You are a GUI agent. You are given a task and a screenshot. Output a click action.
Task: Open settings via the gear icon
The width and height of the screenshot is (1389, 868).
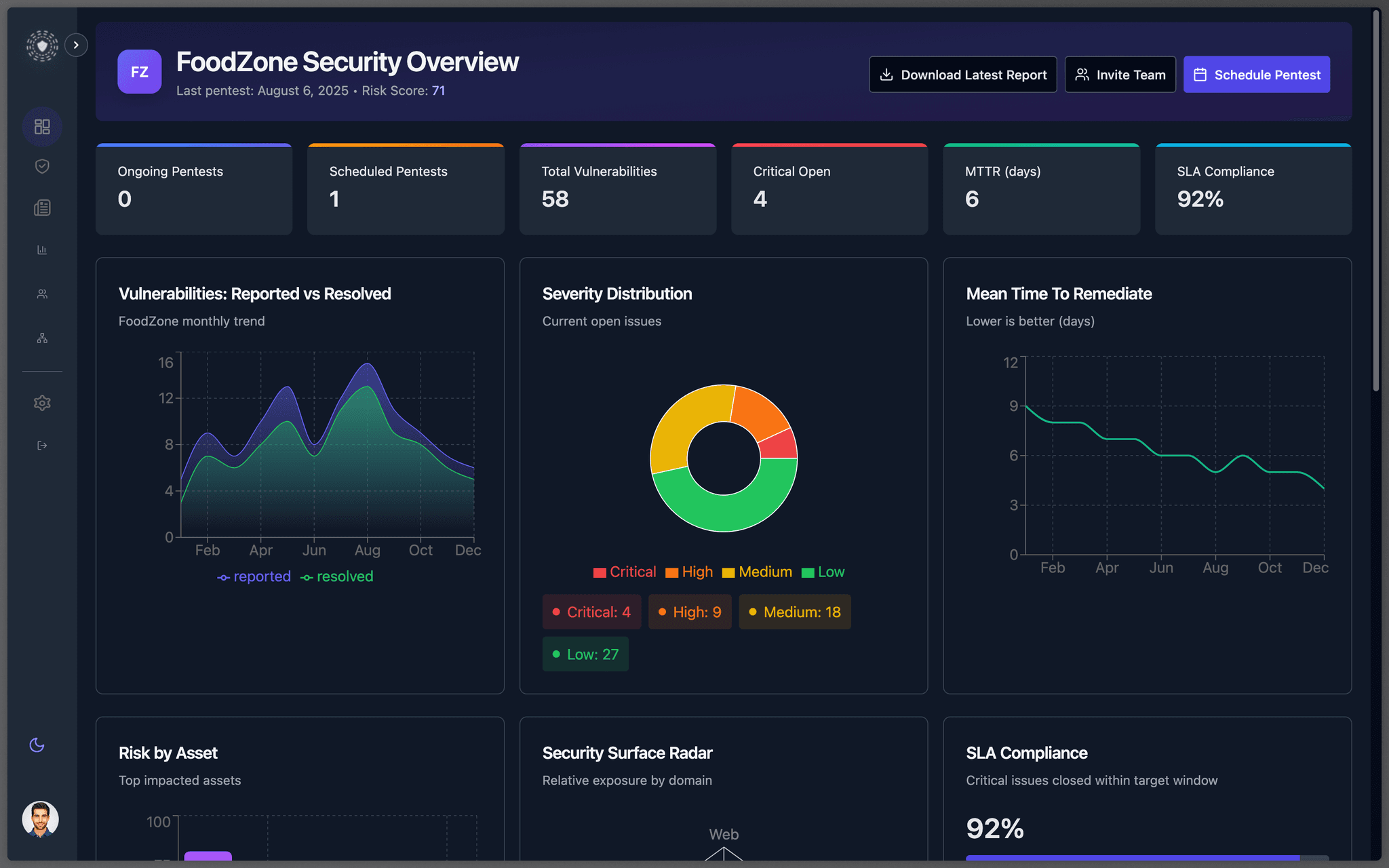click(42, 403)
